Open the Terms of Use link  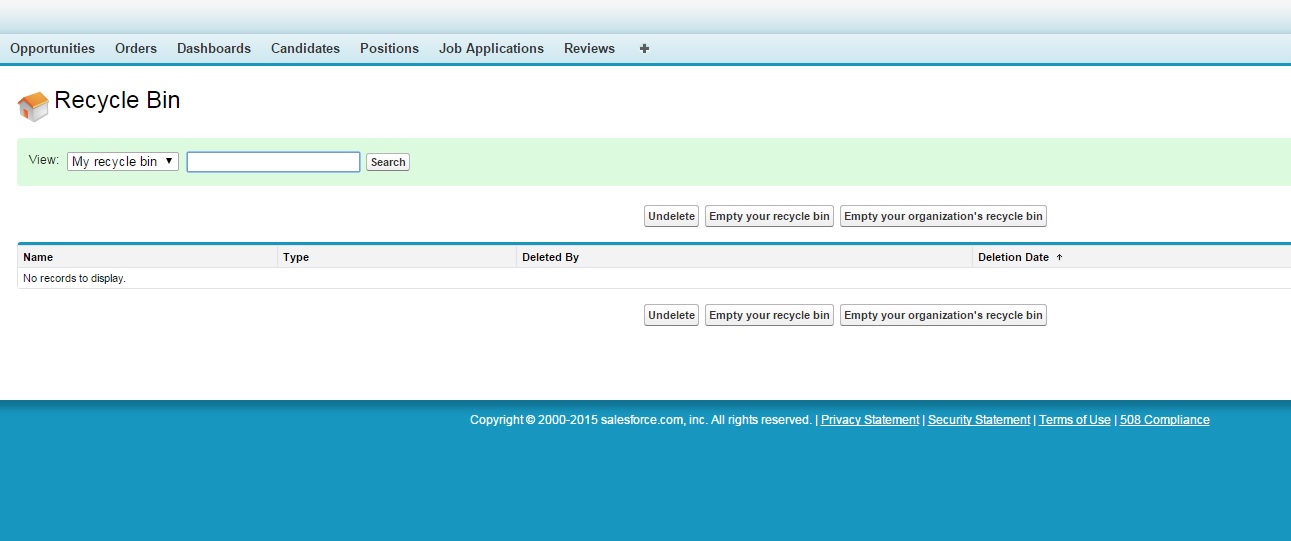pos(1074,420)
